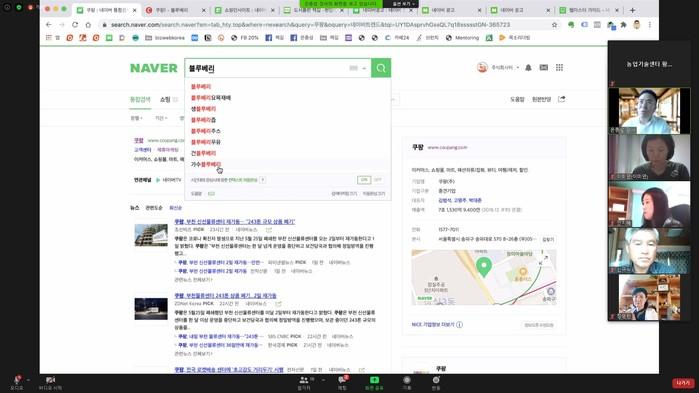Bookmark this page with the star icon
The image size is (699, 393).
(x=554, y=25)
